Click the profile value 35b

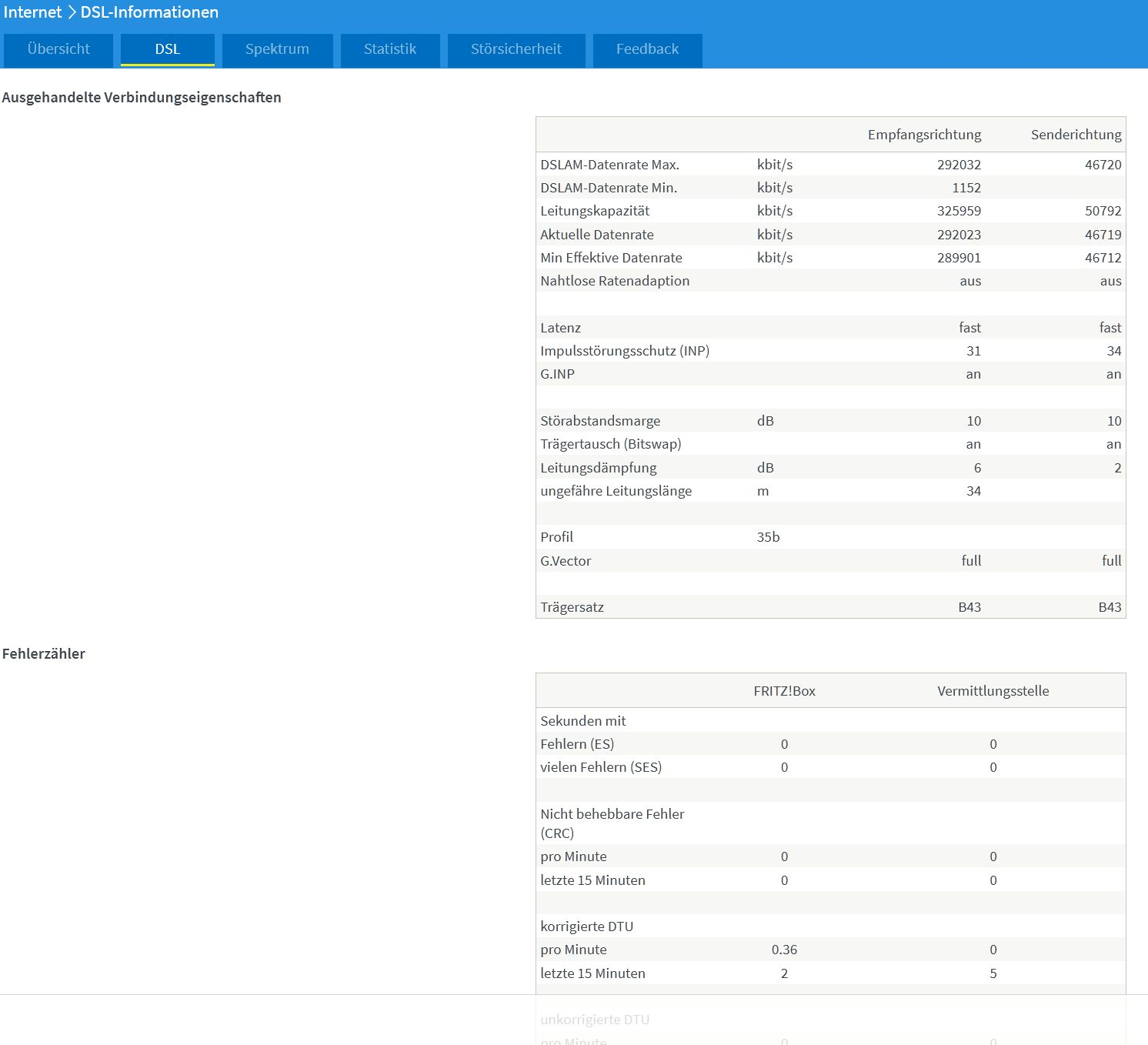[x=768, y=537]
